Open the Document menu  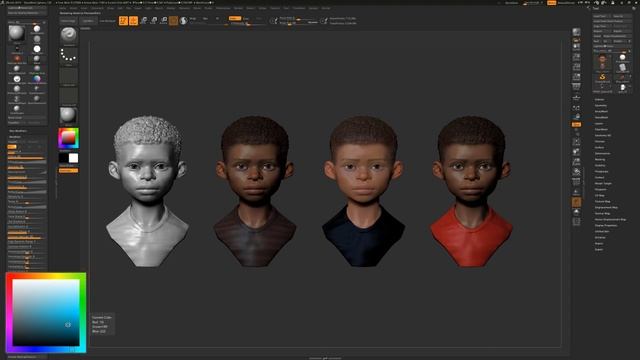97,8
